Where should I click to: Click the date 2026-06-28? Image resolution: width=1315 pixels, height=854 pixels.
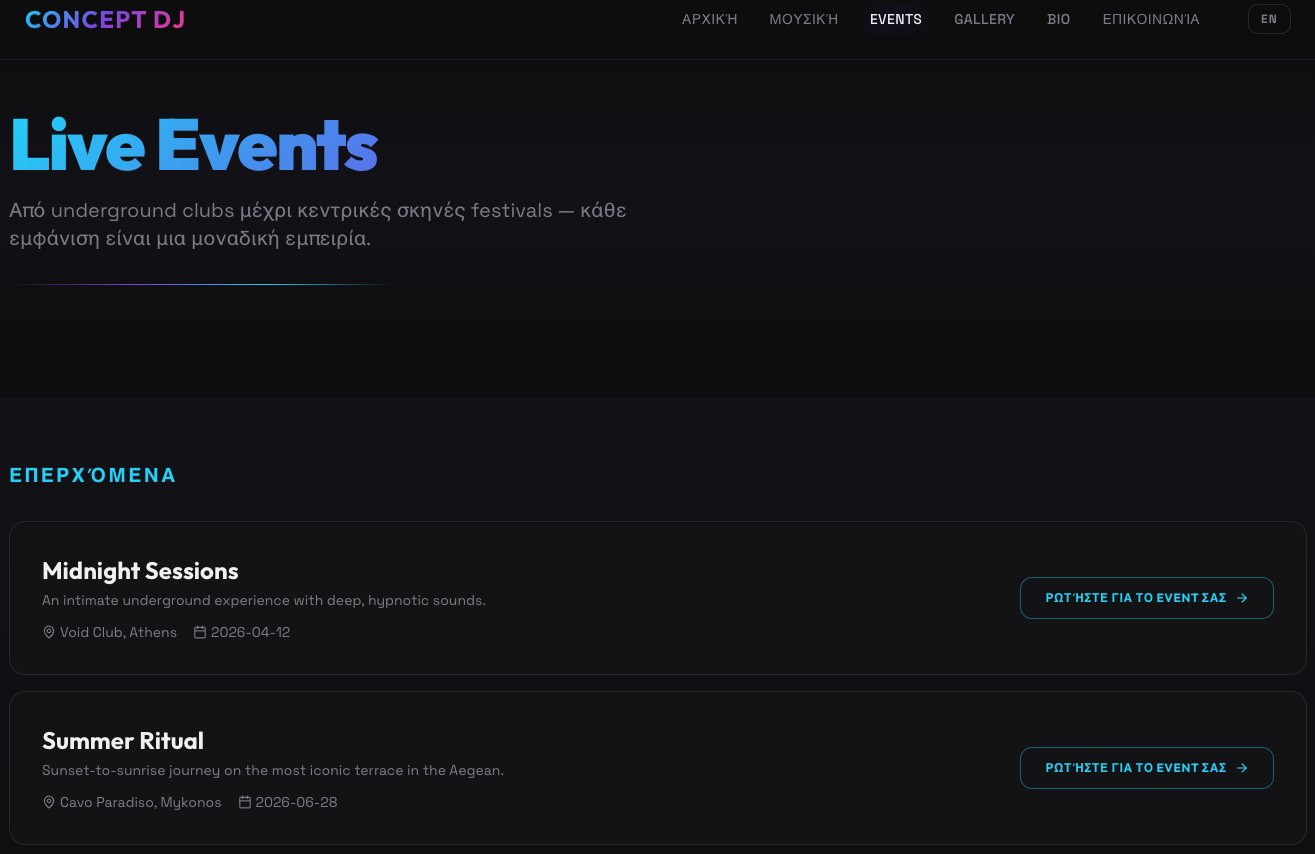(296, 802)
